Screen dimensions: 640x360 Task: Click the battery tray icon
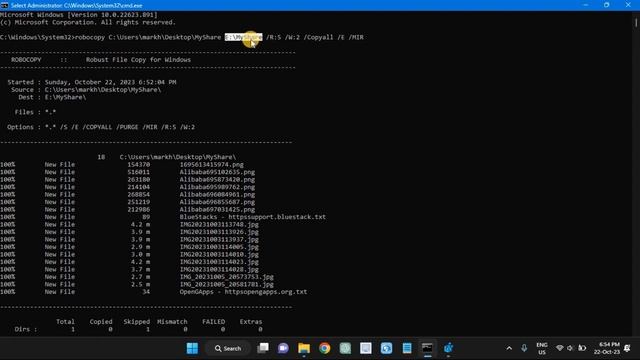click(582, 348)
